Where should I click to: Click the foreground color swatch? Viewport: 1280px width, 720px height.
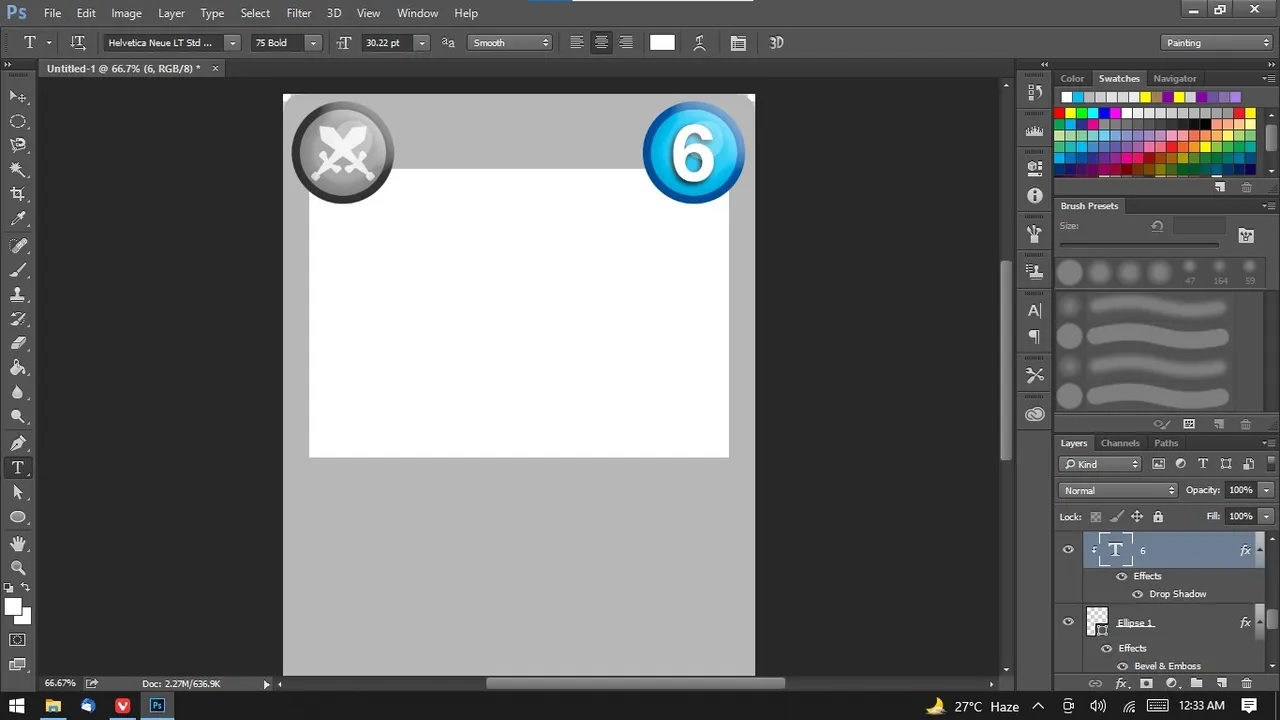tap(13, 607)
